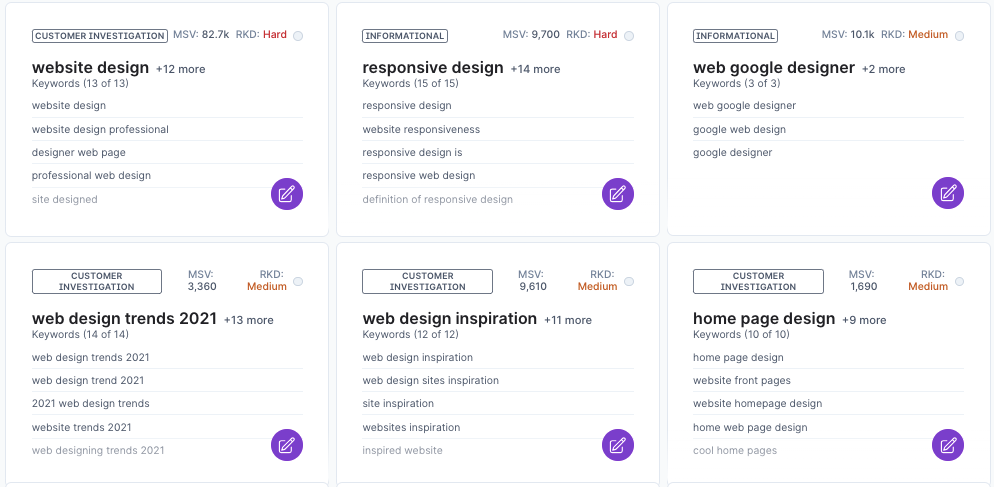
Task: Show "+13 more" for web design trends 2021
Action: (x=248, y=320)
